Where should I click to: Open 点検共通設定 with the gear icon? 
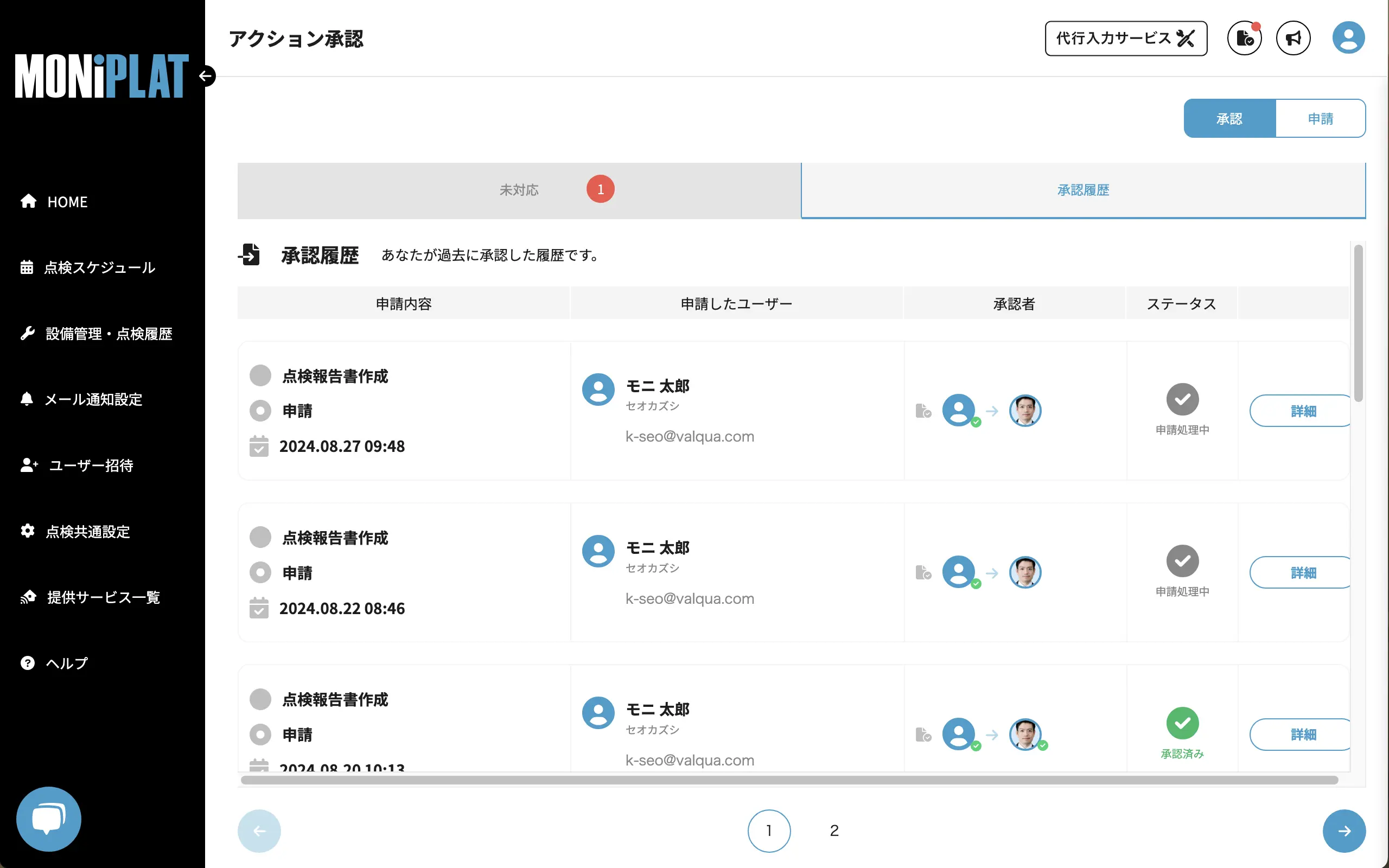click(x=28, y=532)
